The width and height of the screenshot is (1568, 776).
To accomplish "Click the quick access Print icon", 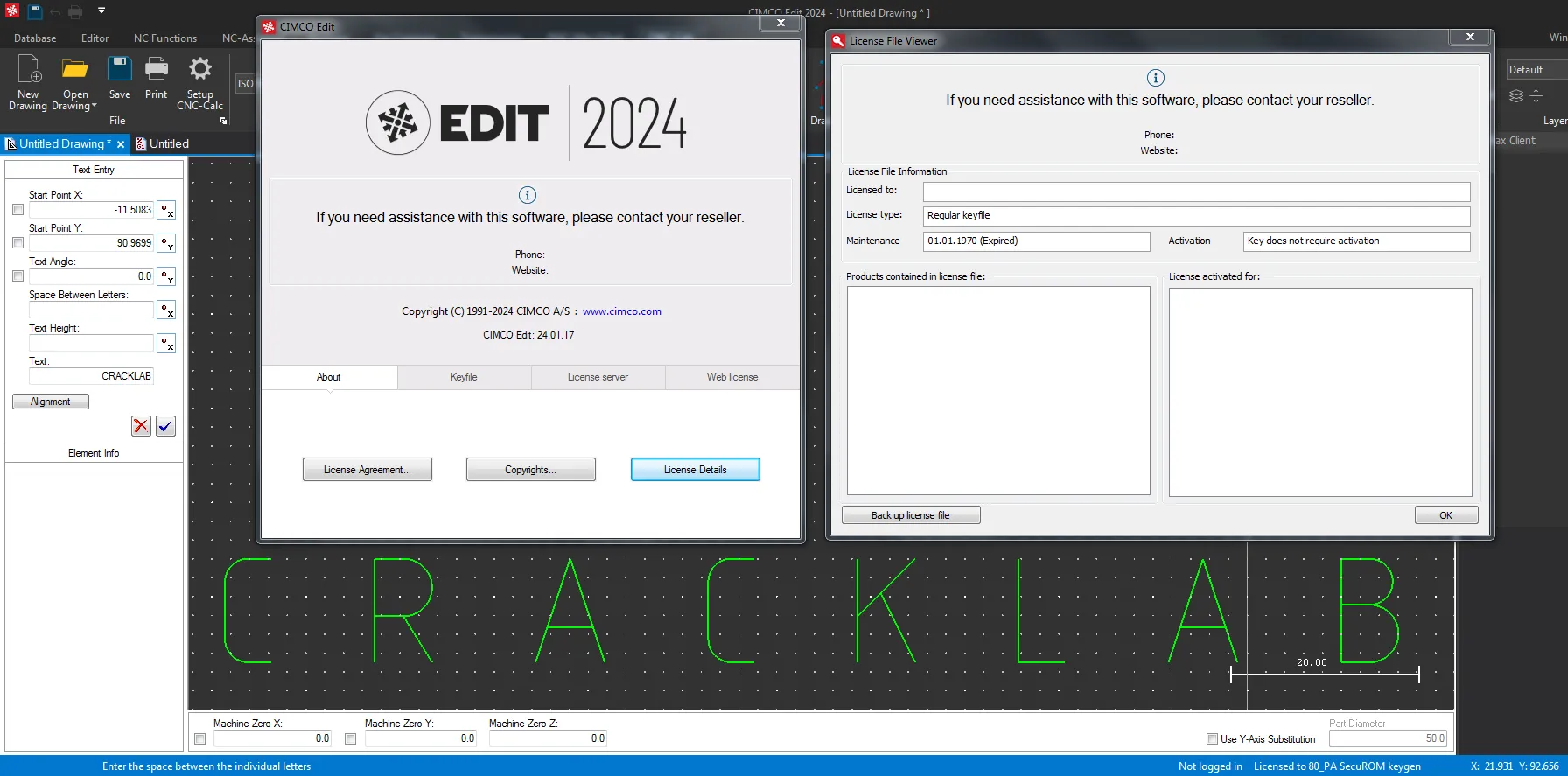I will pos(76,11).
